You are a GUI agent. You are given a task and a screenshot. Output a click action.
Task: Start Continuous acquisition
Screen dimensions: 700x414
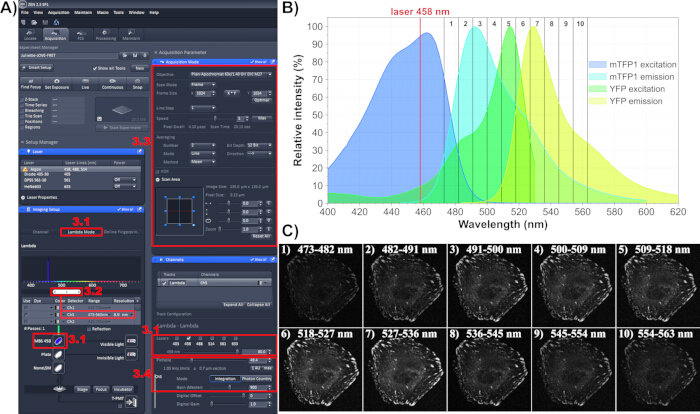(112, 84)
